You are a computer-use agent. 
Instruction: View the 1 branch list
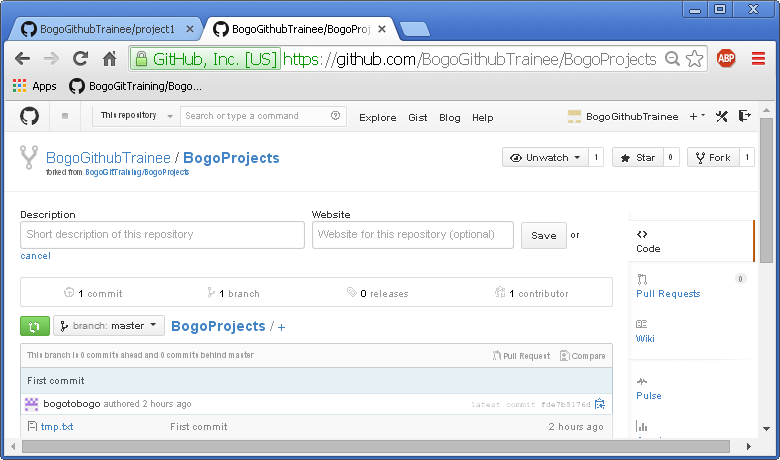pyautogui.click(x=233, y=293)
